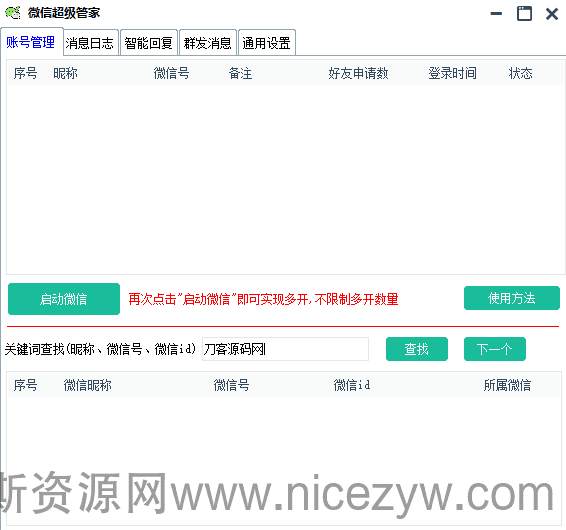This screenshot has width=566, height=530.
Task: Switch to the 账号管理 tab
Action: click(x=31, y=43)
